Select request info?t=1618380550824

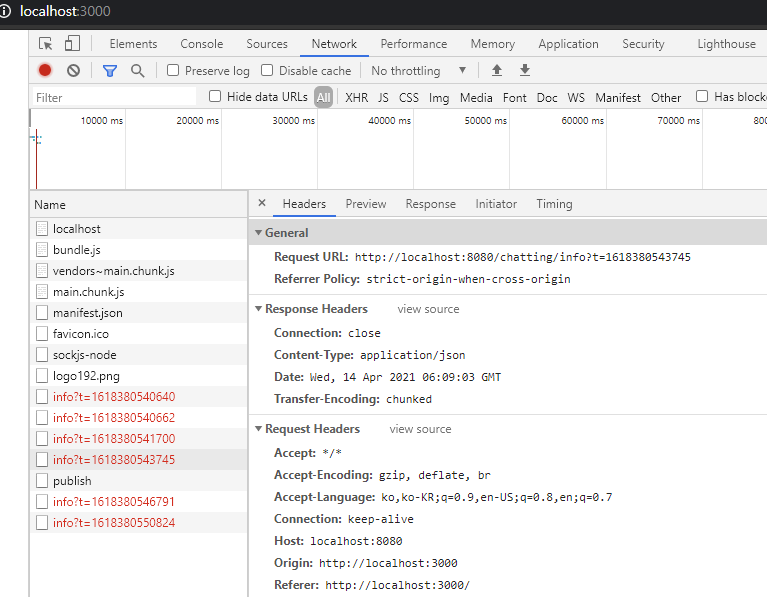[138, 523]
